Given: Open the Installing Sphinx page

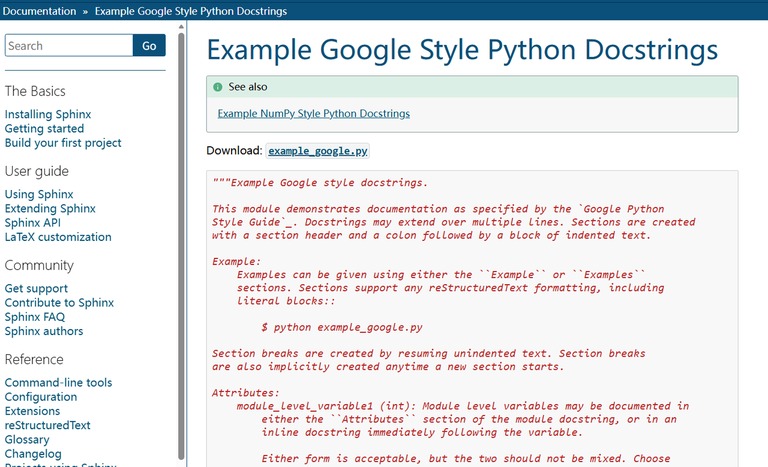Looking at the screenshot, I should [x=48, y=114].
